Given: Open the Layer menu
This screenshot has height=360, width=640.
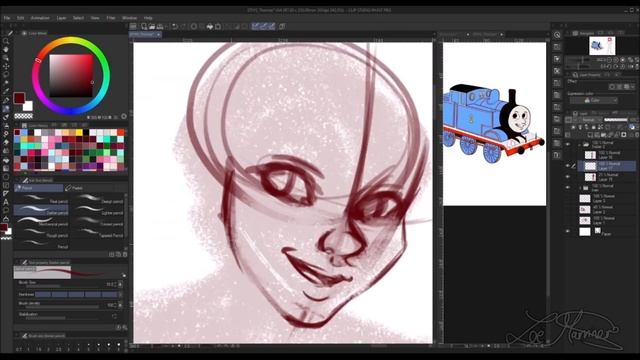Looking at the screenshot, I should pos(61,18).
